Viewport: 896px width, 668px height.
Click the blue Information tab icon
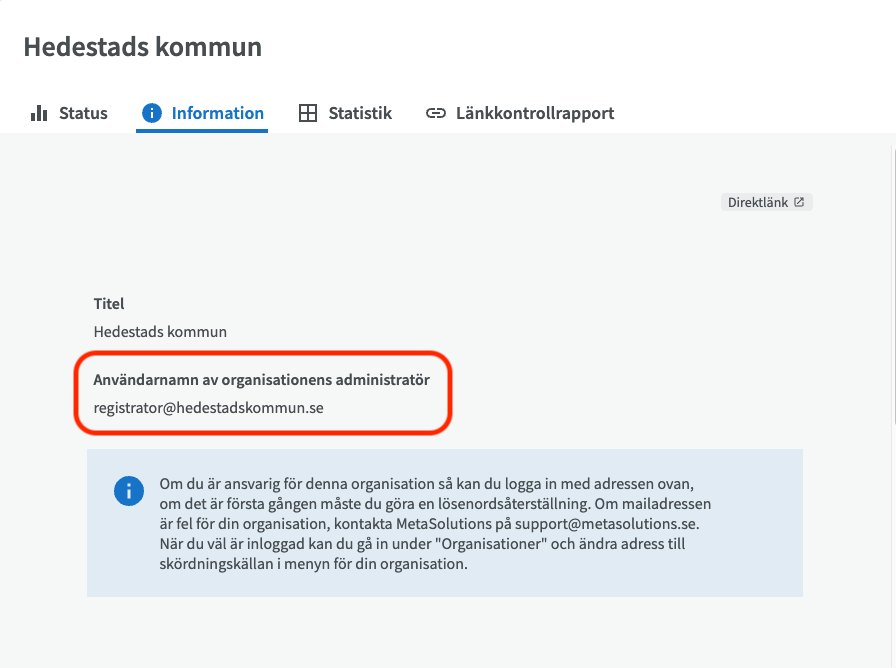[x=152, y=113]
